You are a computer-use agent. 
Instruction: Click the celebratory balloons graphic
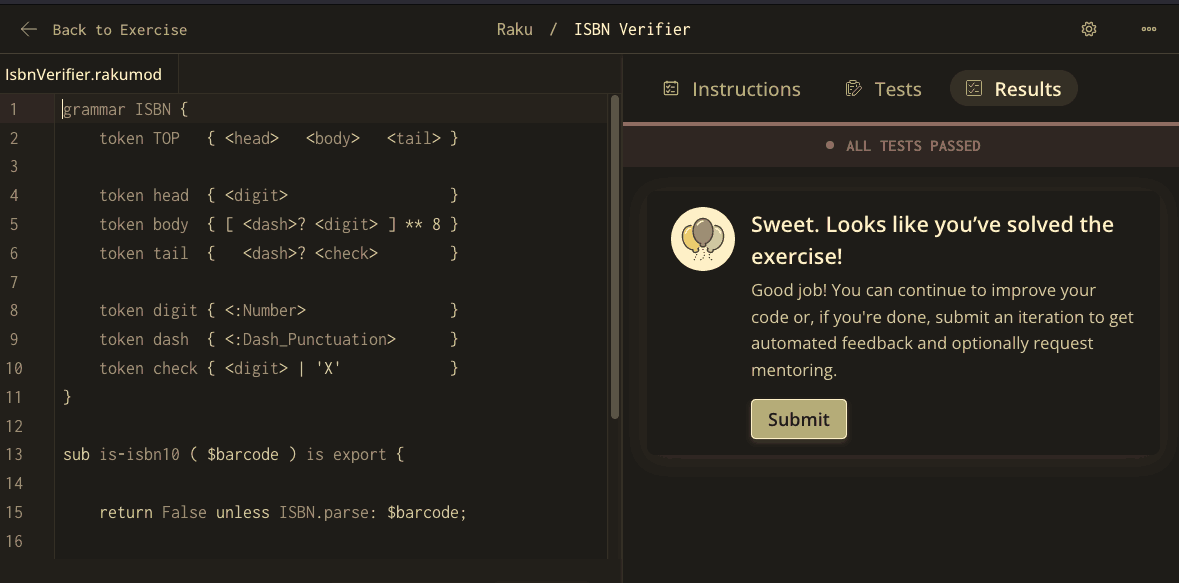point(702,239)
